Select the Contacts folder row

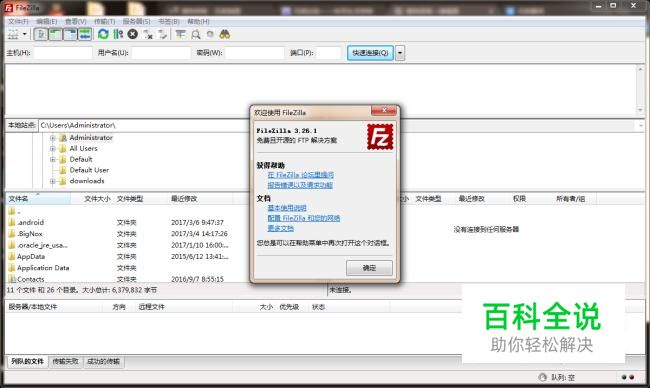coord(120,279)
